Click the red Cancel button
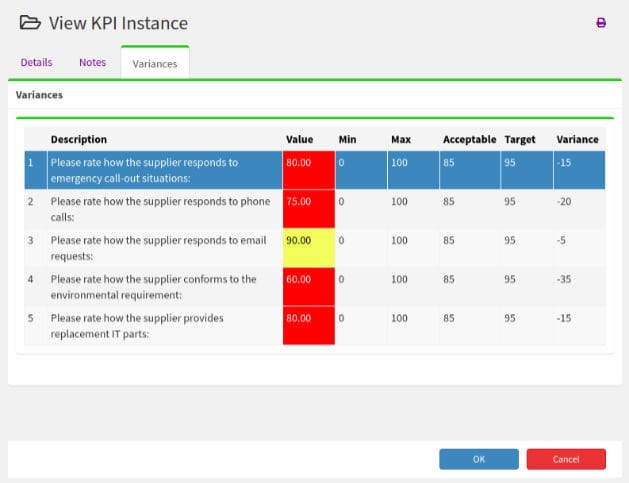Image resolution: width=629 pixels, height=483 pixels. tap(565, 459)
